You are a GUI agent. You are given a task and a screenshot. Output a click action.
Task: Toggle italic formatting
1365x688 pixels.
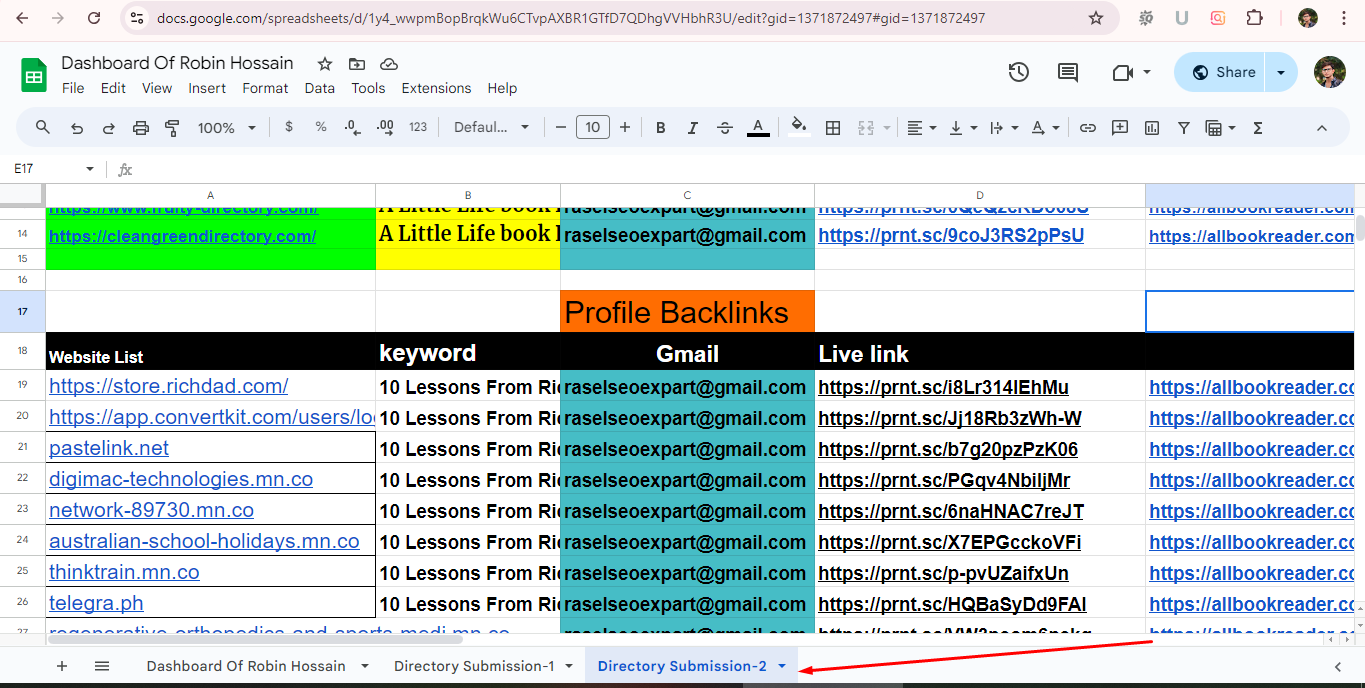pyautogui.click(x=693, y=128)
